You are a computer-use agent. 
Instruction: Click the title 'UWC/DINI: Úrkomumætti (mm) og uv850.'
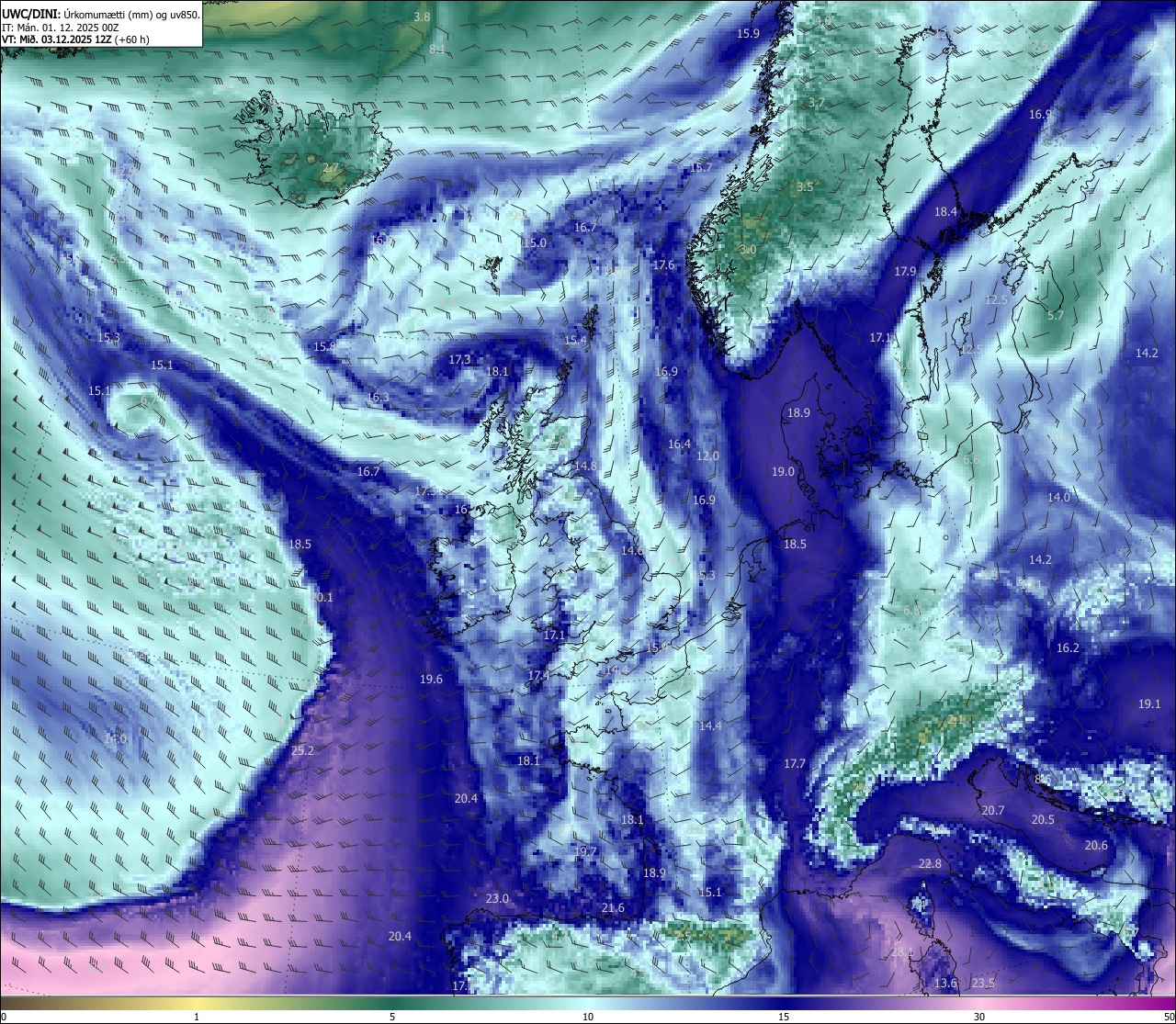point(101,15)
